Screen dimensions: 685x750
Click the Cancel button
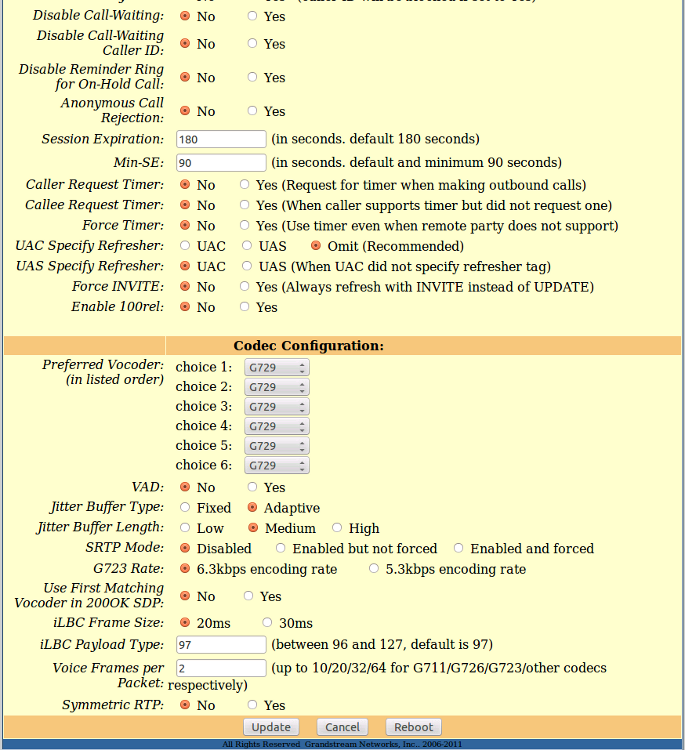(342, 727)
